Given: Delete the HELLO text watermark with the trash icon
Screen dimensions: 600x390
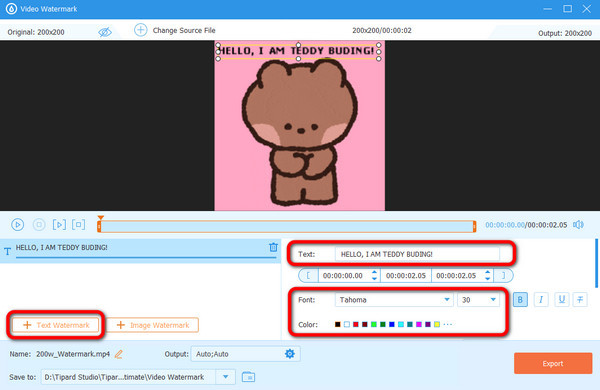Looking at the screenshot, I should click(x=273, y=247).
